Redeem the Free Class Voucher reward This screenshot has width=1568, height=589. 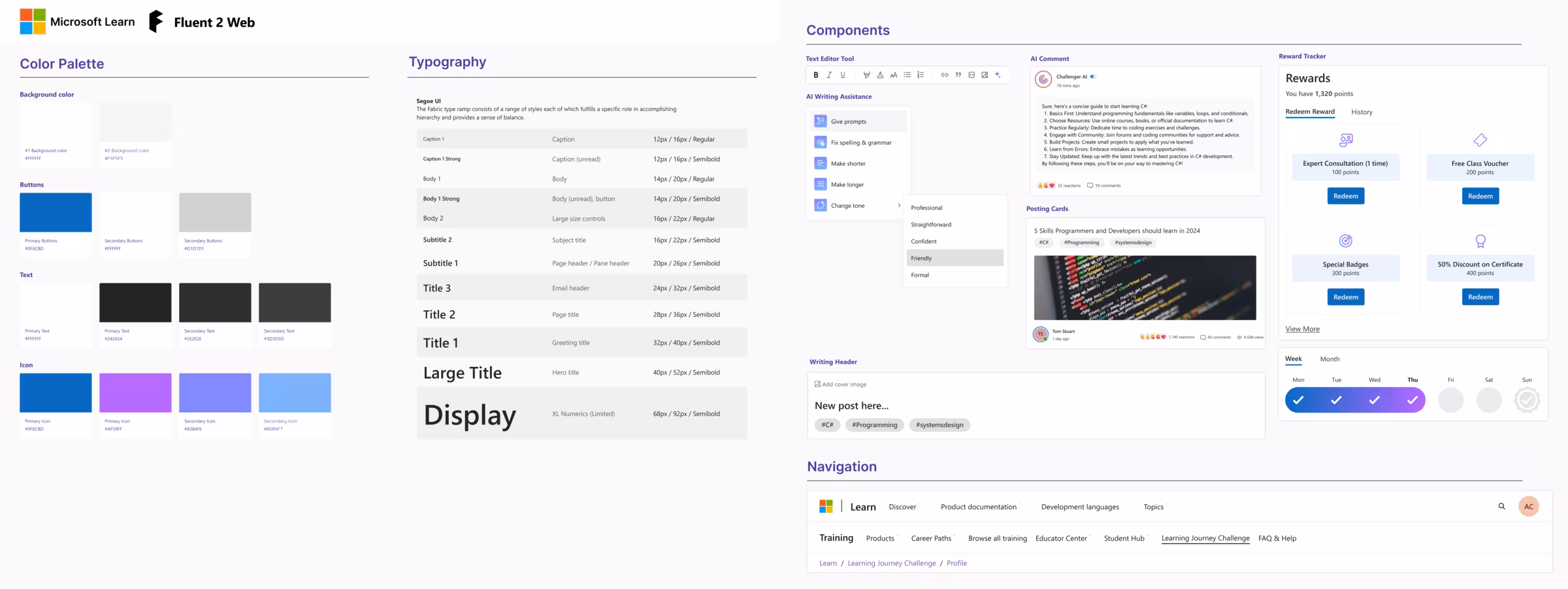click(x=1480, y=196)
